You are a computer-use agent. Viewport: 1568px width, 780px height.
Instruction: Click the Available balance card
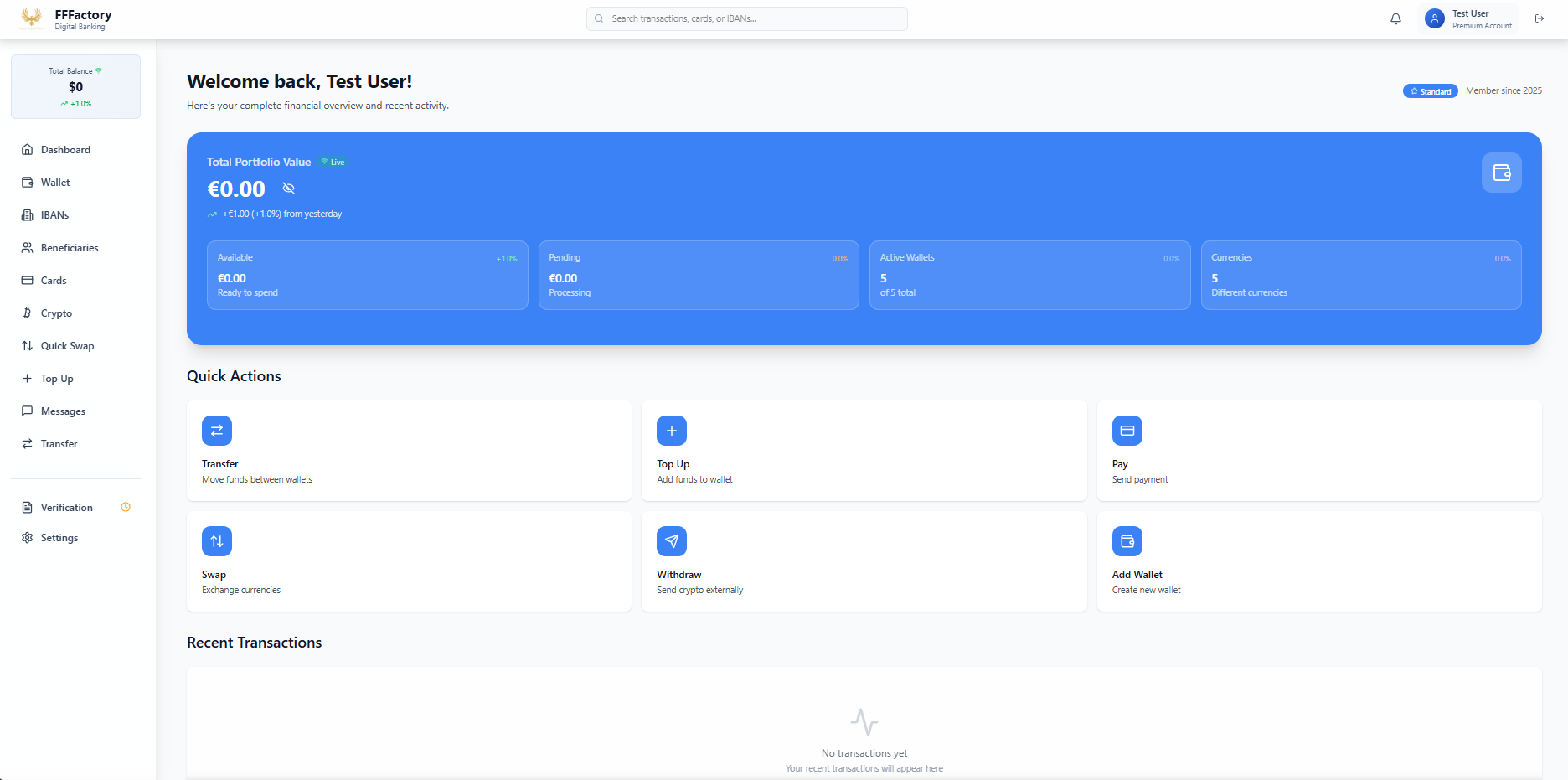[367, 276]
